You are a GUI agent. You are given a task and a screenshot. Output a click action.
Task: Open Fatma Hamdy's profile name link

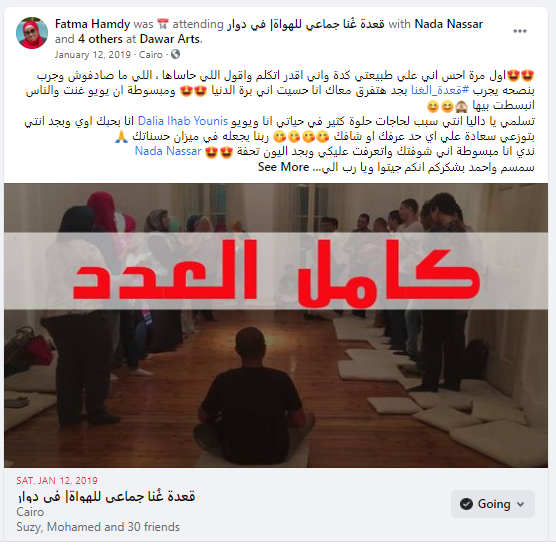coord(93,24)
